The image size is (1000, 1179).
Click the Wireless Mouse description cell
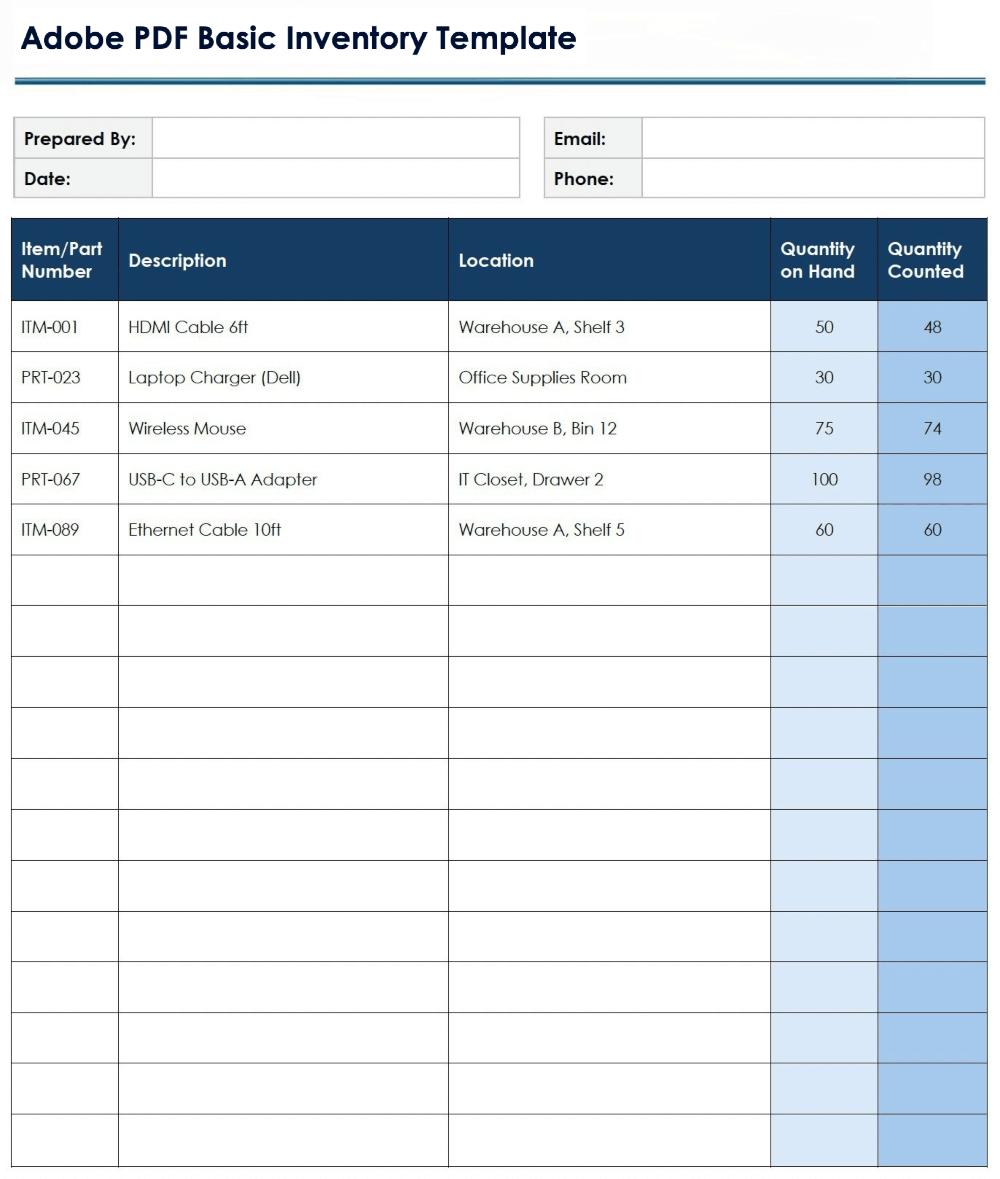(x=187, y=429)
